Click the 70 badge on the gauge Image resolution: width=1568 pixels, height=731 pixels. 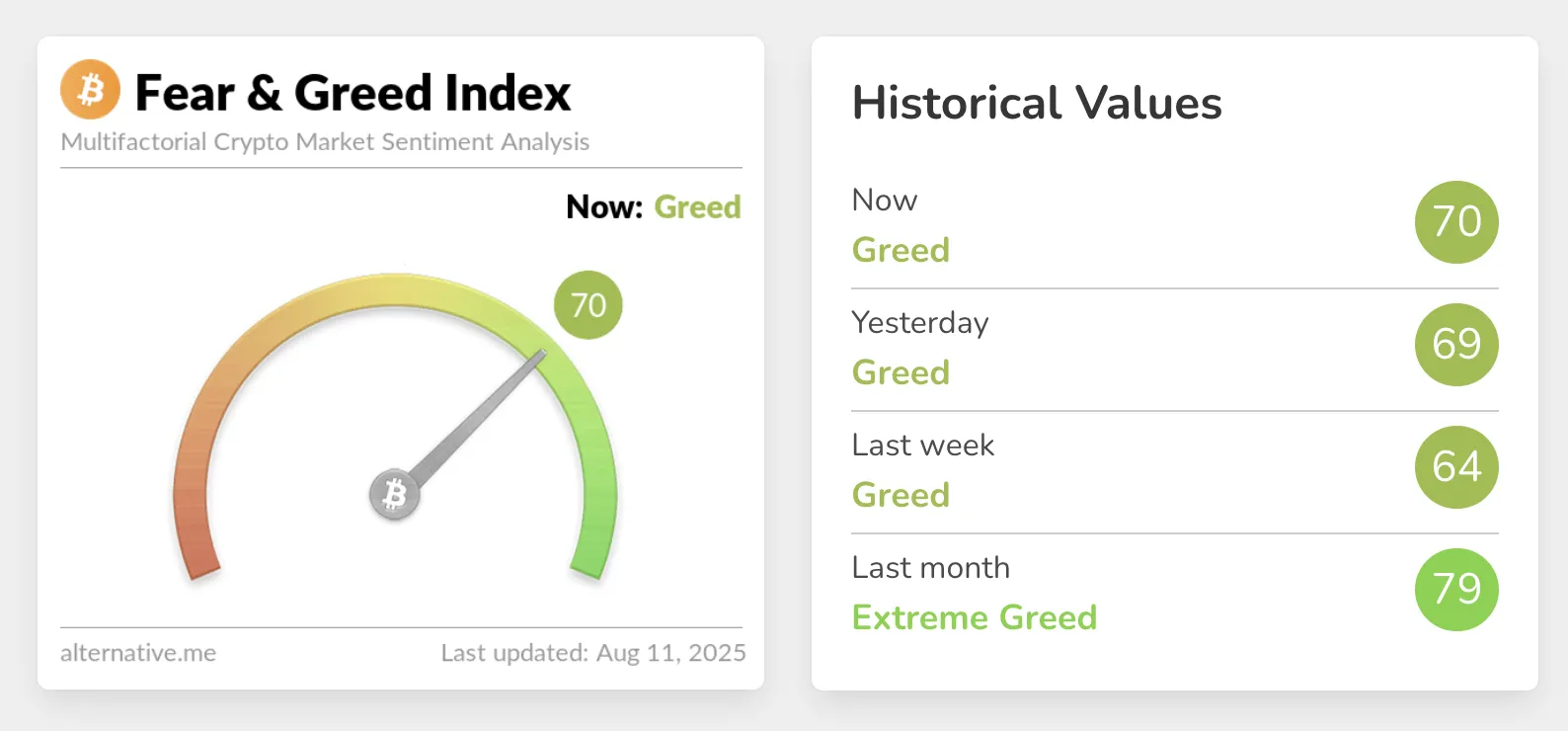pos(588,305)
